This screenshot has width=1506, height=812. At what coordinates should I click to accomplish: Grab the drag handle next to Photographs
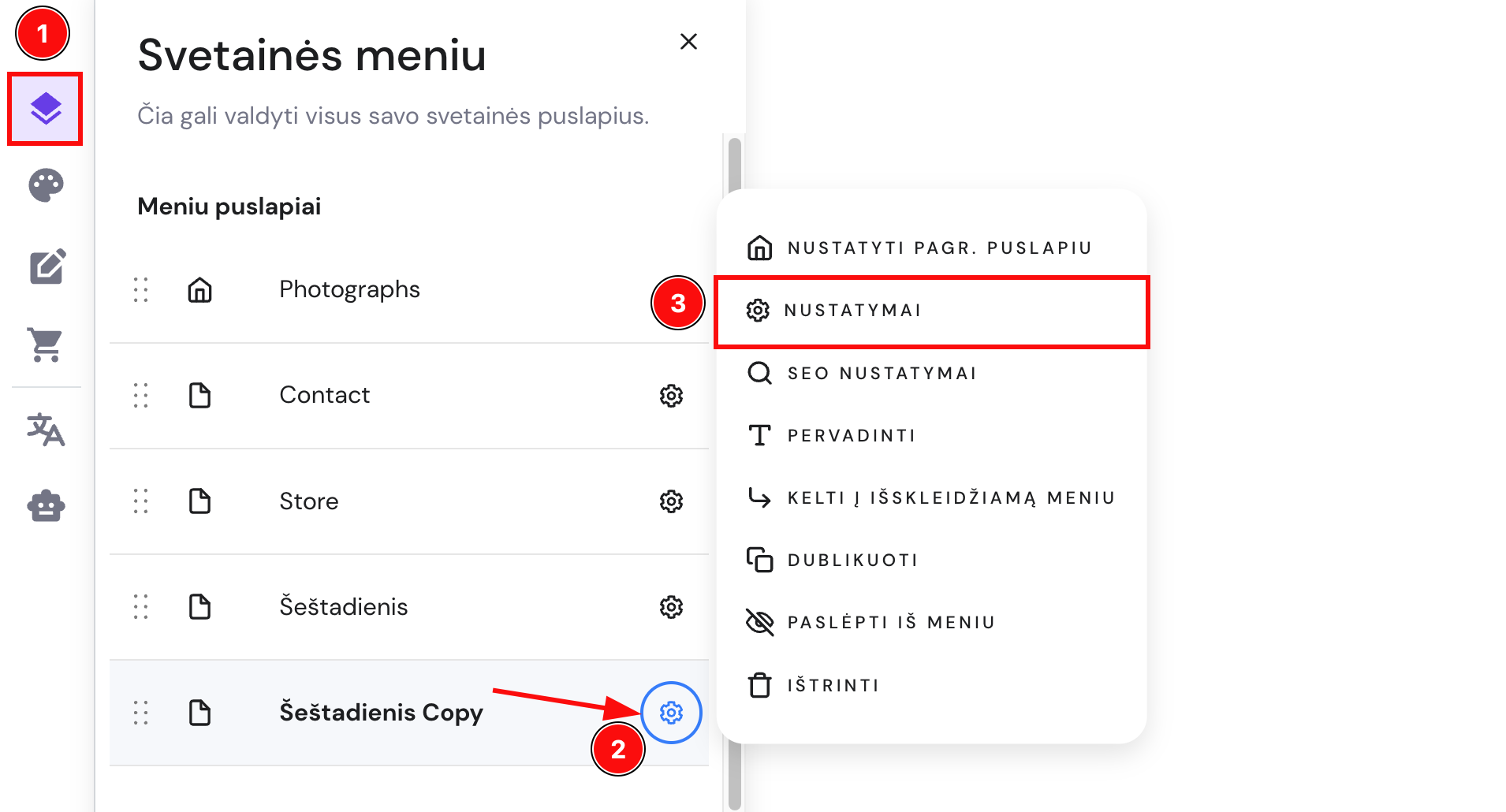[141, 289]
